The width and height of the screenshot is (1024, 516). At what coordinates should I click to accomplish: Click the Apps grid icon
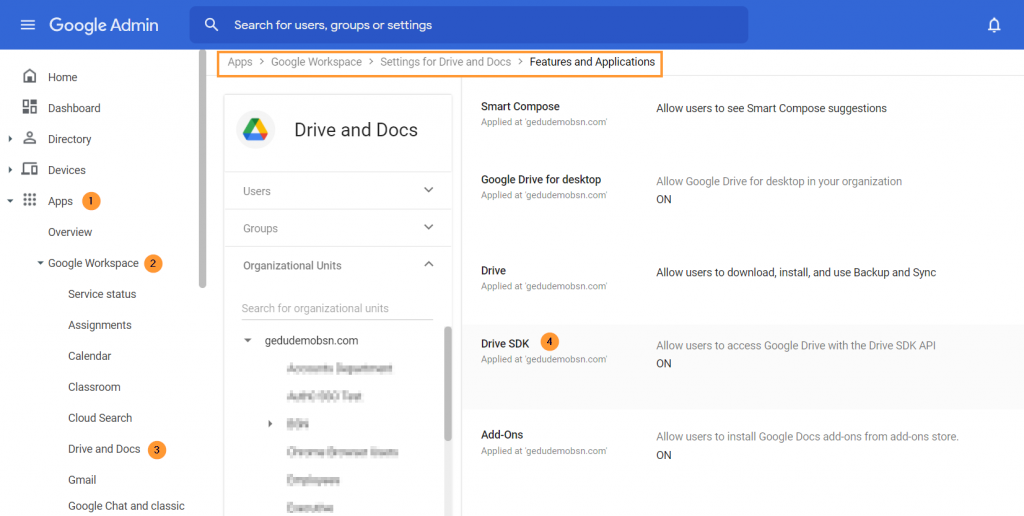click(x=29, y=200)
